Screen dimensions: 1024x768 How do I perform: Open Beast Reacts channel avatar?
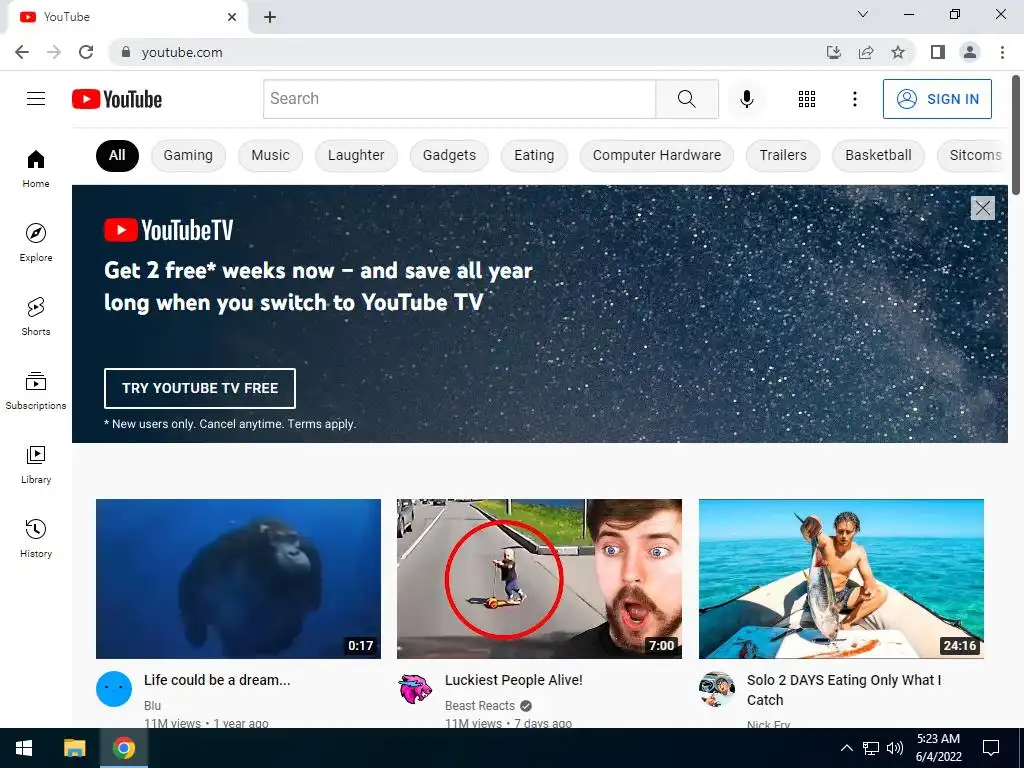pos(415,689)
